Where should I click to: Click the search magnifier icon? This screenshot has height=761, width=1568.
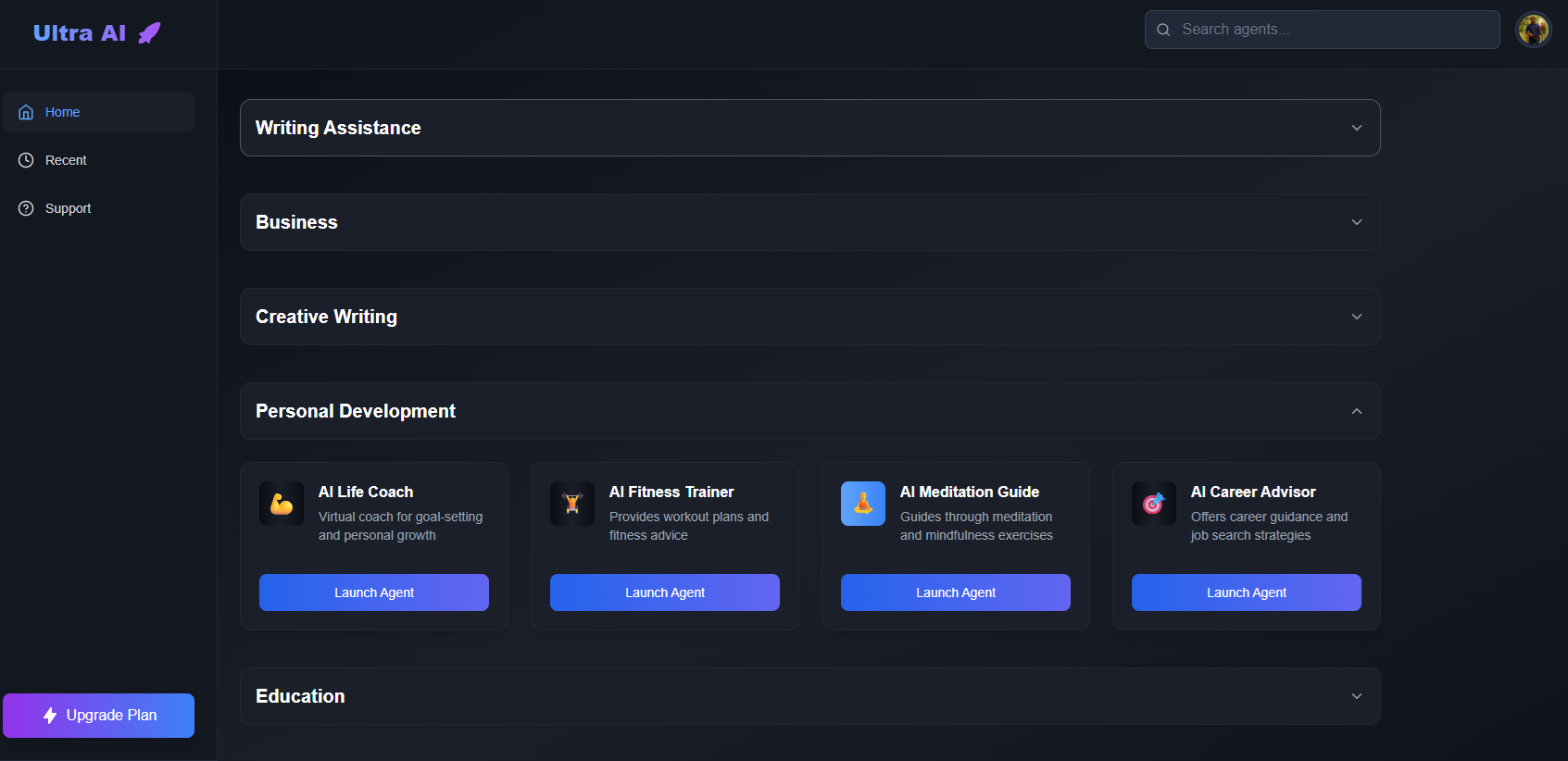(x=1163, y=30)
